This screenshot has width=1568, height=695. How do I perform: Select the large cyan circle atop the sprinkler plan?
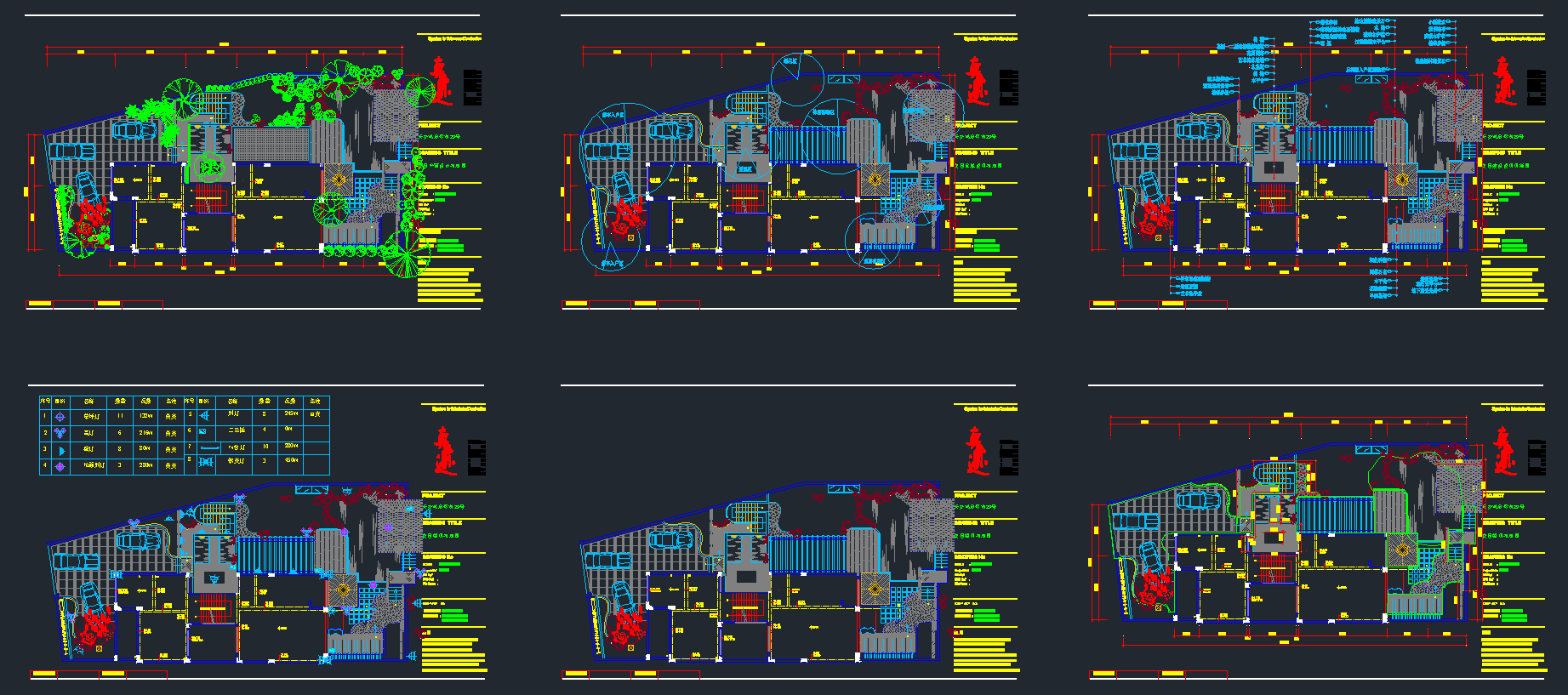[x=796, y=78]
